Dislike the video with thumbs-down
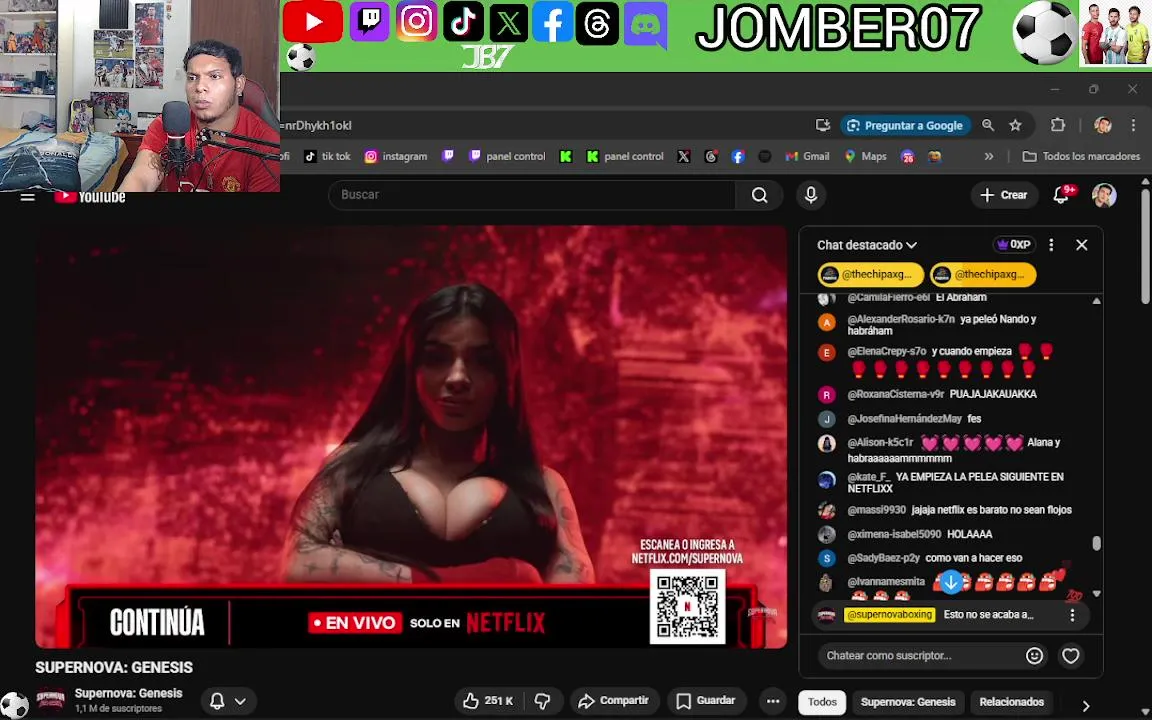Screen dimensions: 1152x720 coord(542,701)
